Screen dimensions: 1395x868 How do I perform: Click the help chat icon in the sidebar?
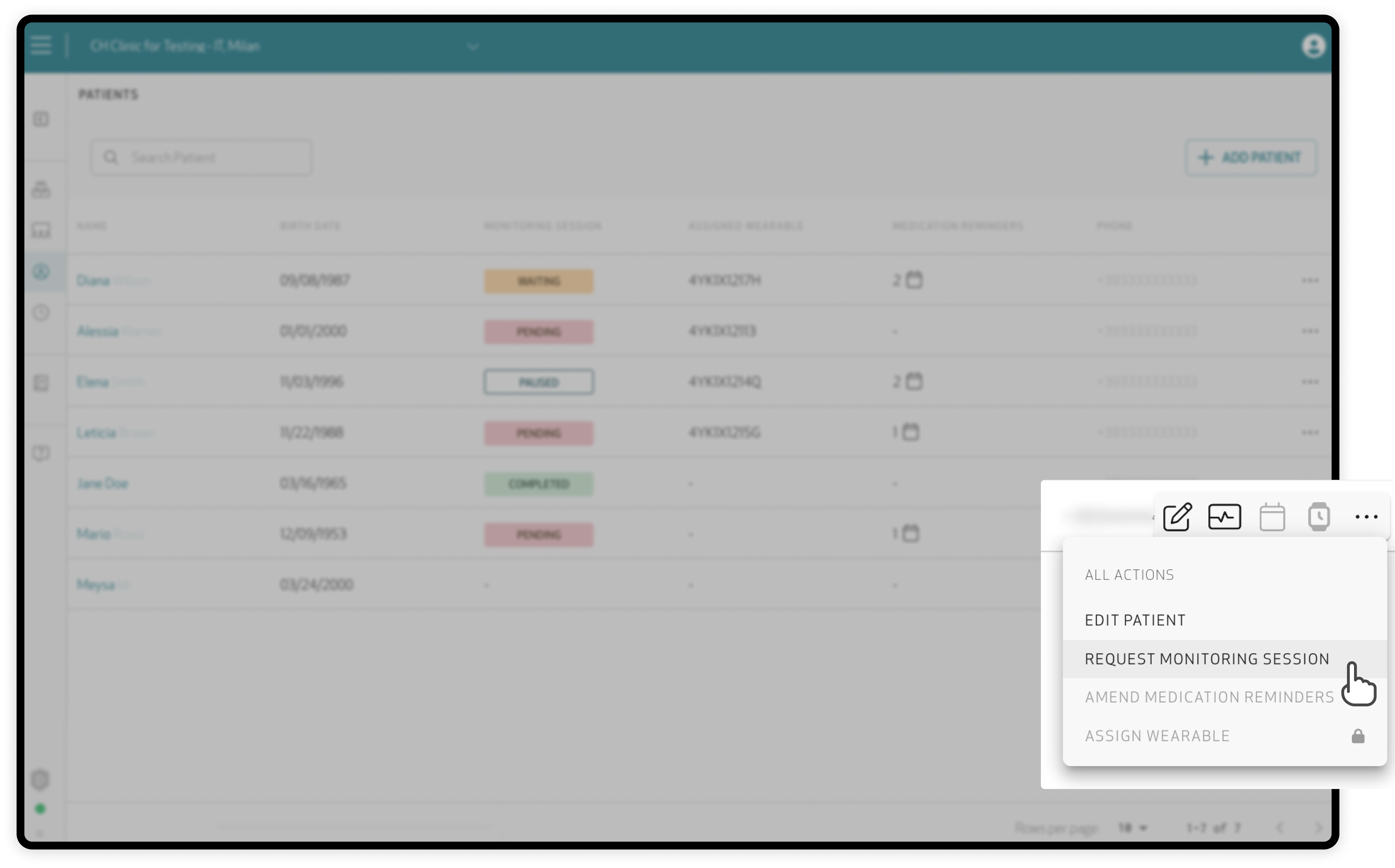tap(41, 453)
